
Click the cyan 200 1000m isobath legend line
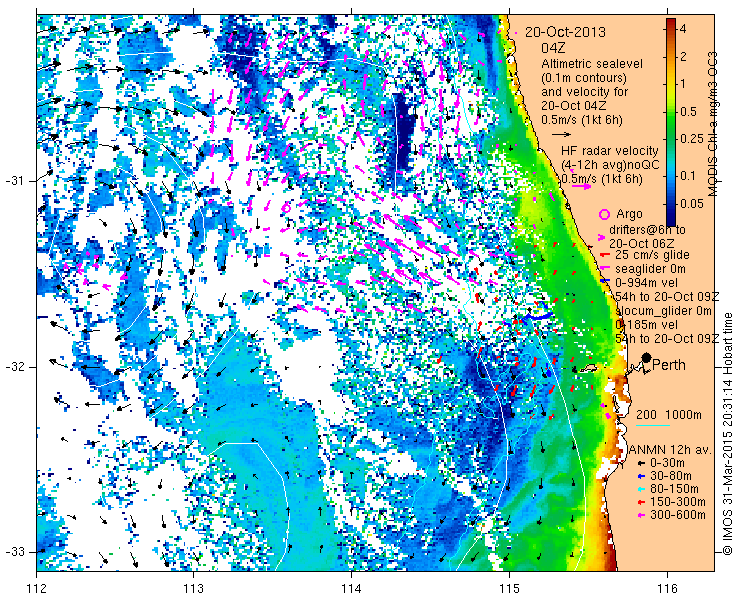653,425
